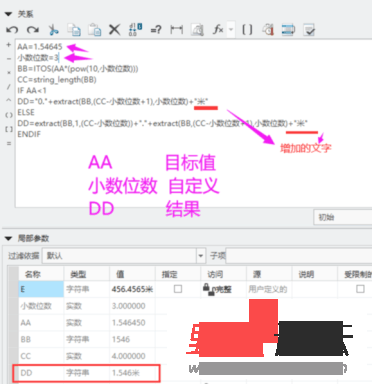Collapse the 关系 section
The image size is (372, 384).
coord(8,14)
